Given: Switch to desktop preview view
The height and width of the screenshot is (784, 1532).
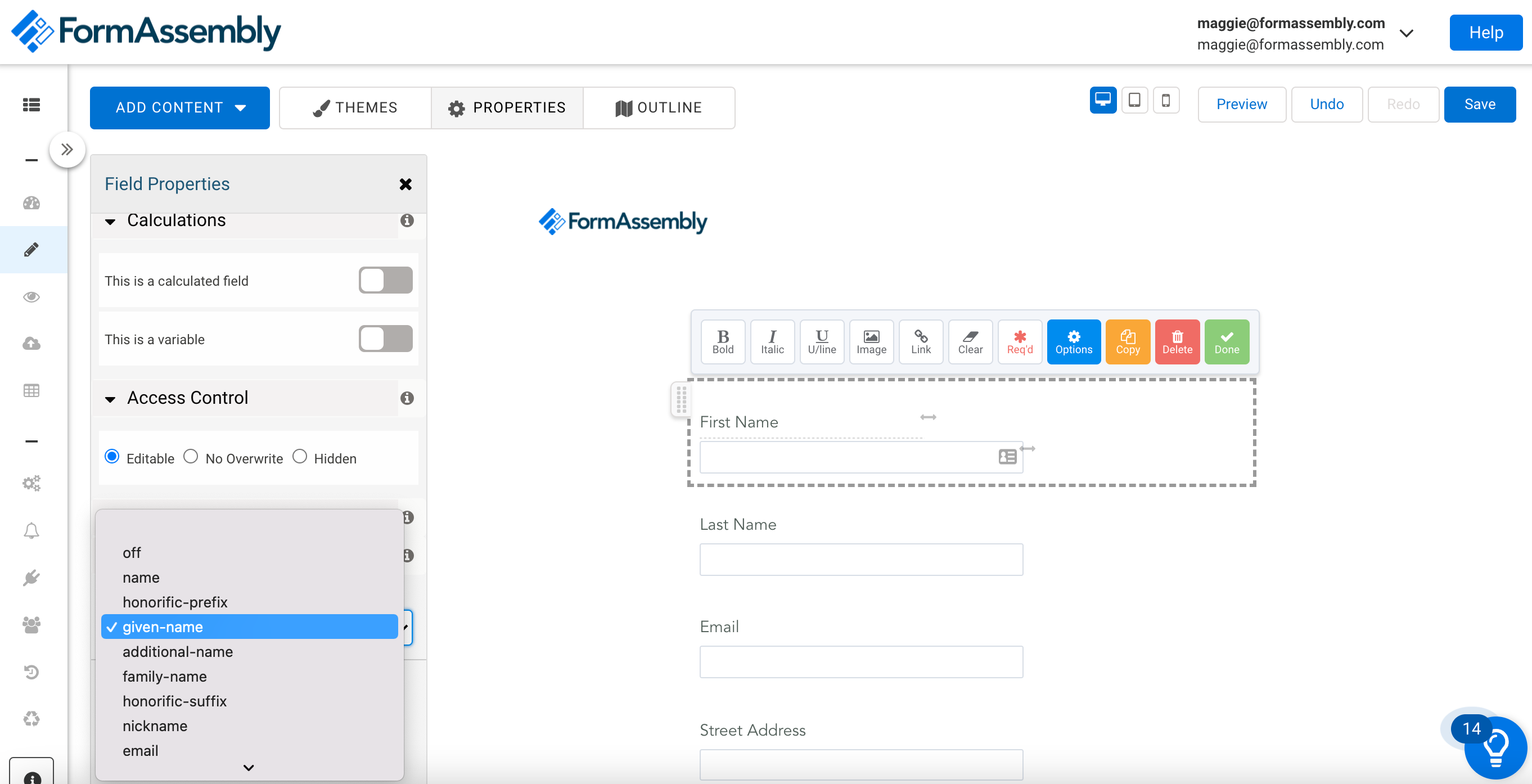Looking at the screenshot, I should tap(1103, 100).
